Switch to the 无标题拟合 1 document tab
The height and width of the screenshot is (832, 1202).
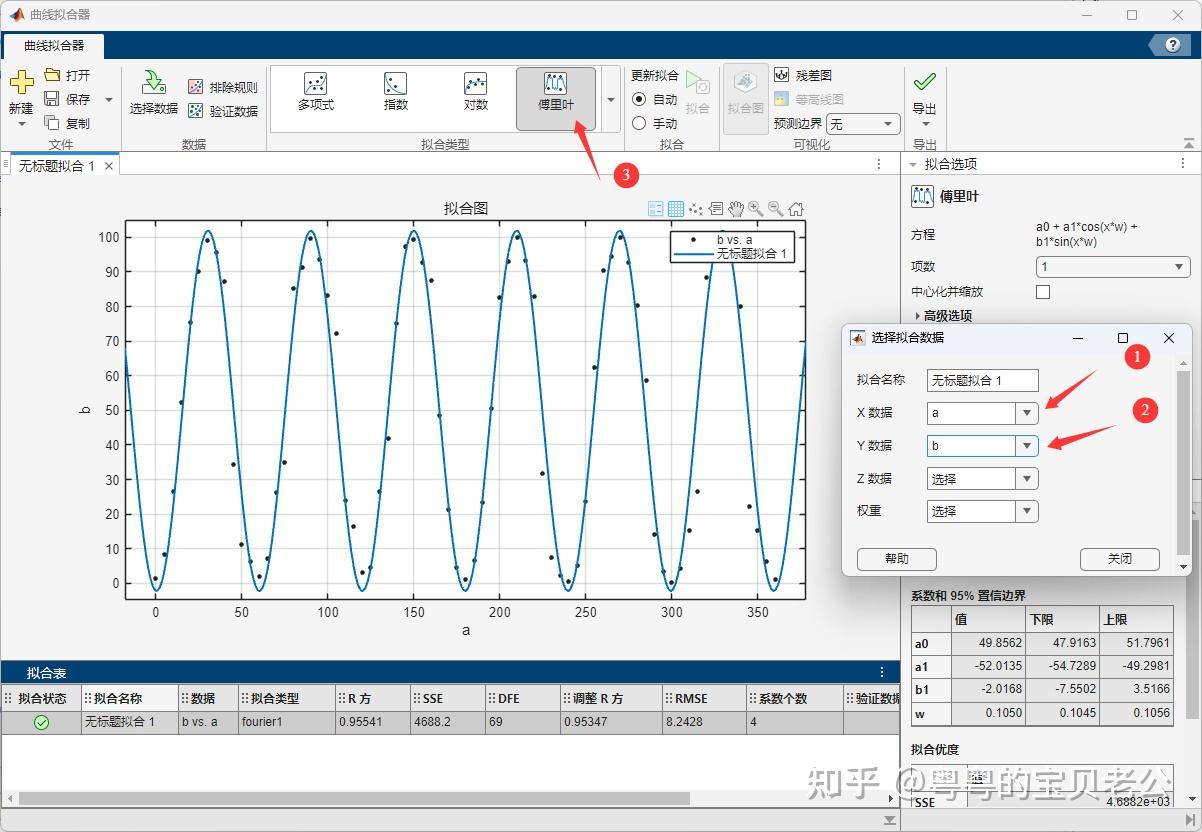click(57, 164)
